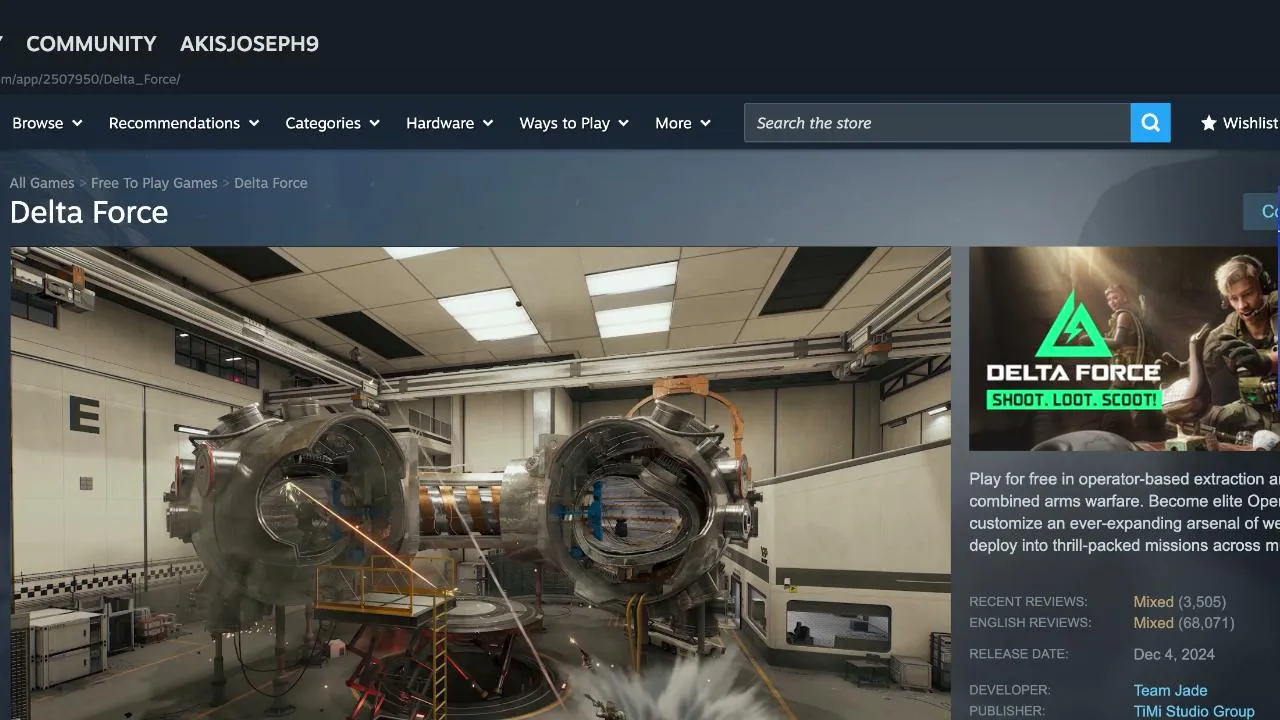Open the AKISJOSEPH9 profile menu

(249, 44)
